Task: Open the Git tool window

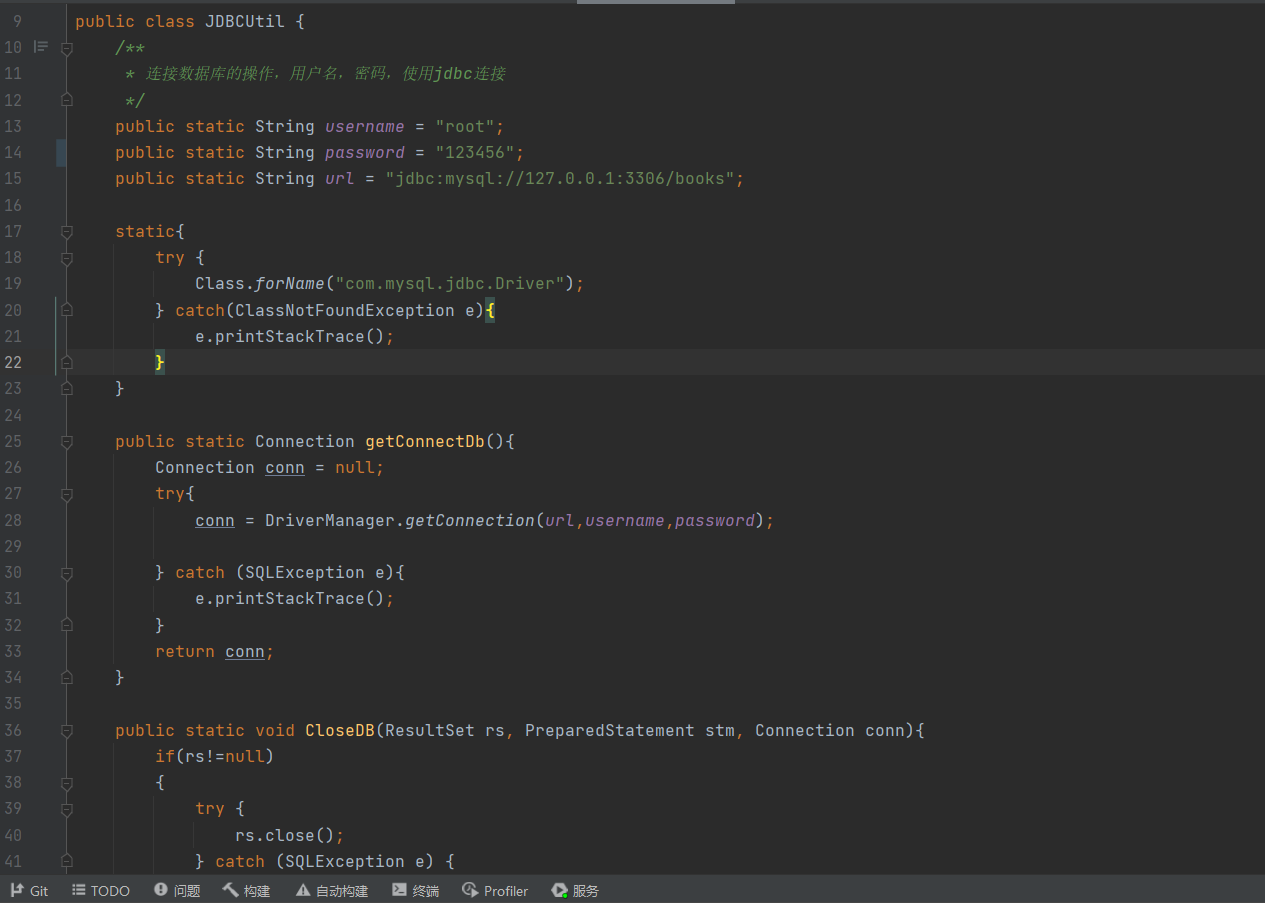Action: click(29, 891)
